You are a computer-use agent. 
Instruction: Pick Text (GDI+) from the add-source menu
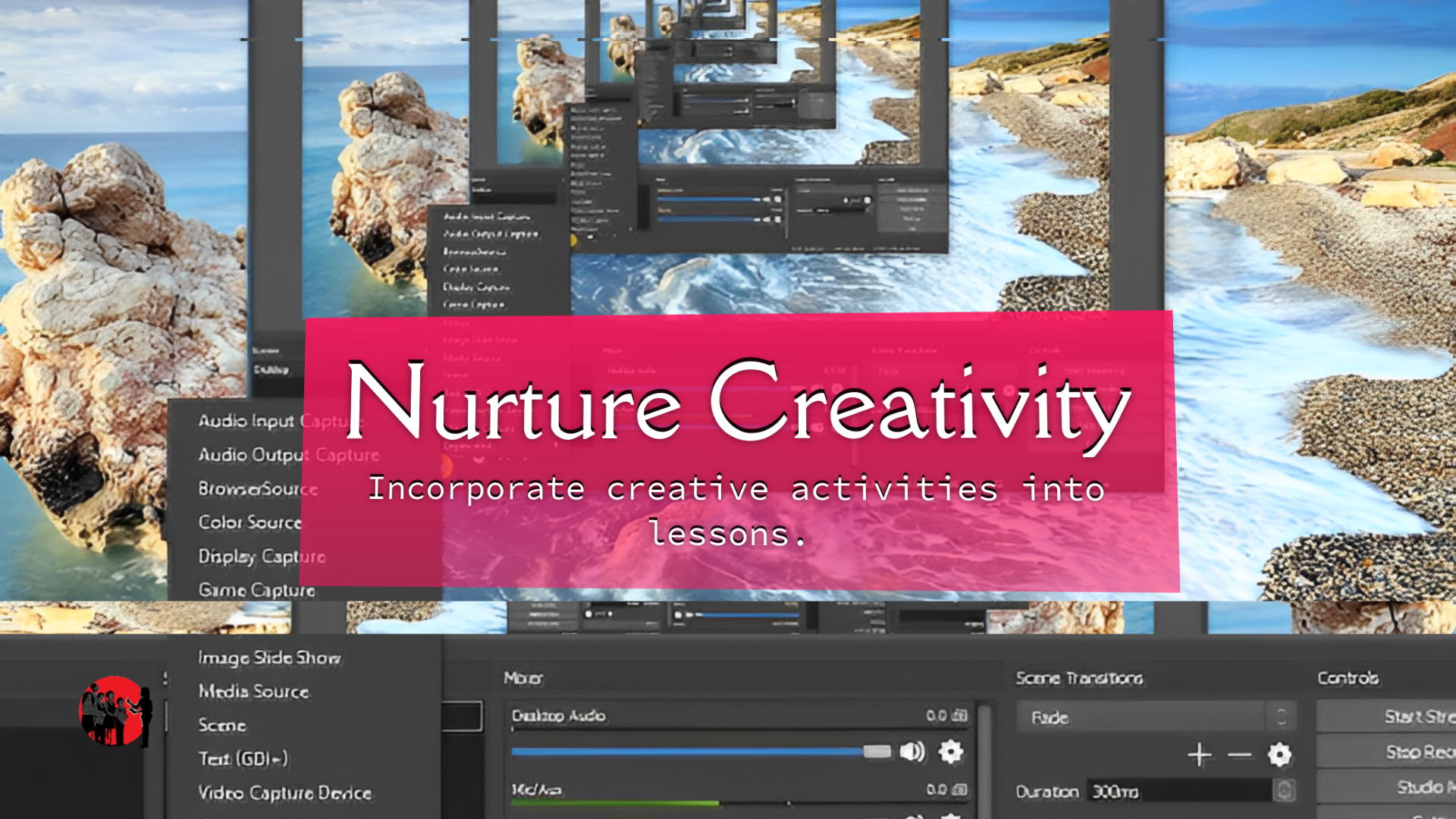coord(243,758)
